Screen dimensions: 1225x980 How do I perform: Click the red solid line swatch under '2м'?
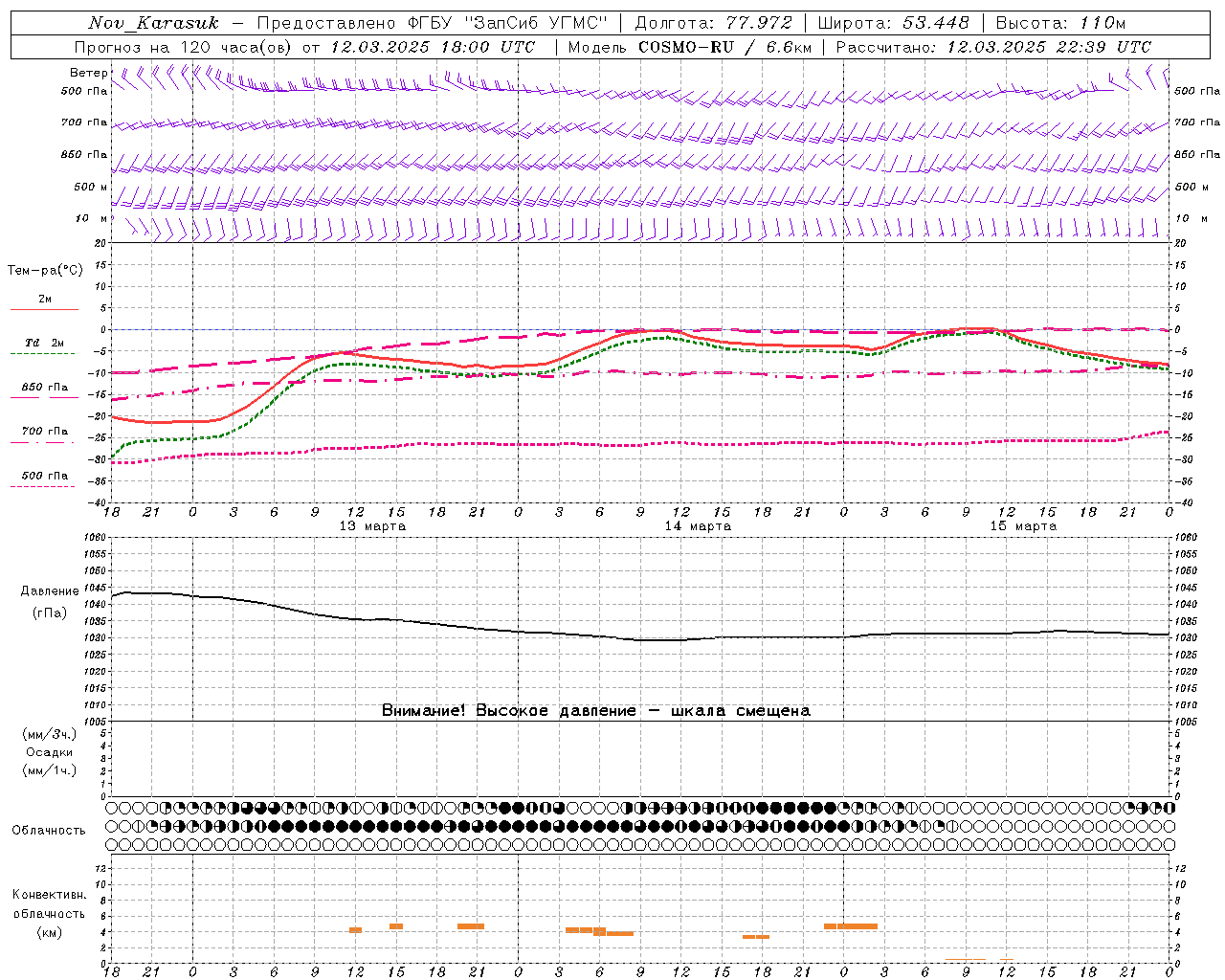click(x=44, y=310)
